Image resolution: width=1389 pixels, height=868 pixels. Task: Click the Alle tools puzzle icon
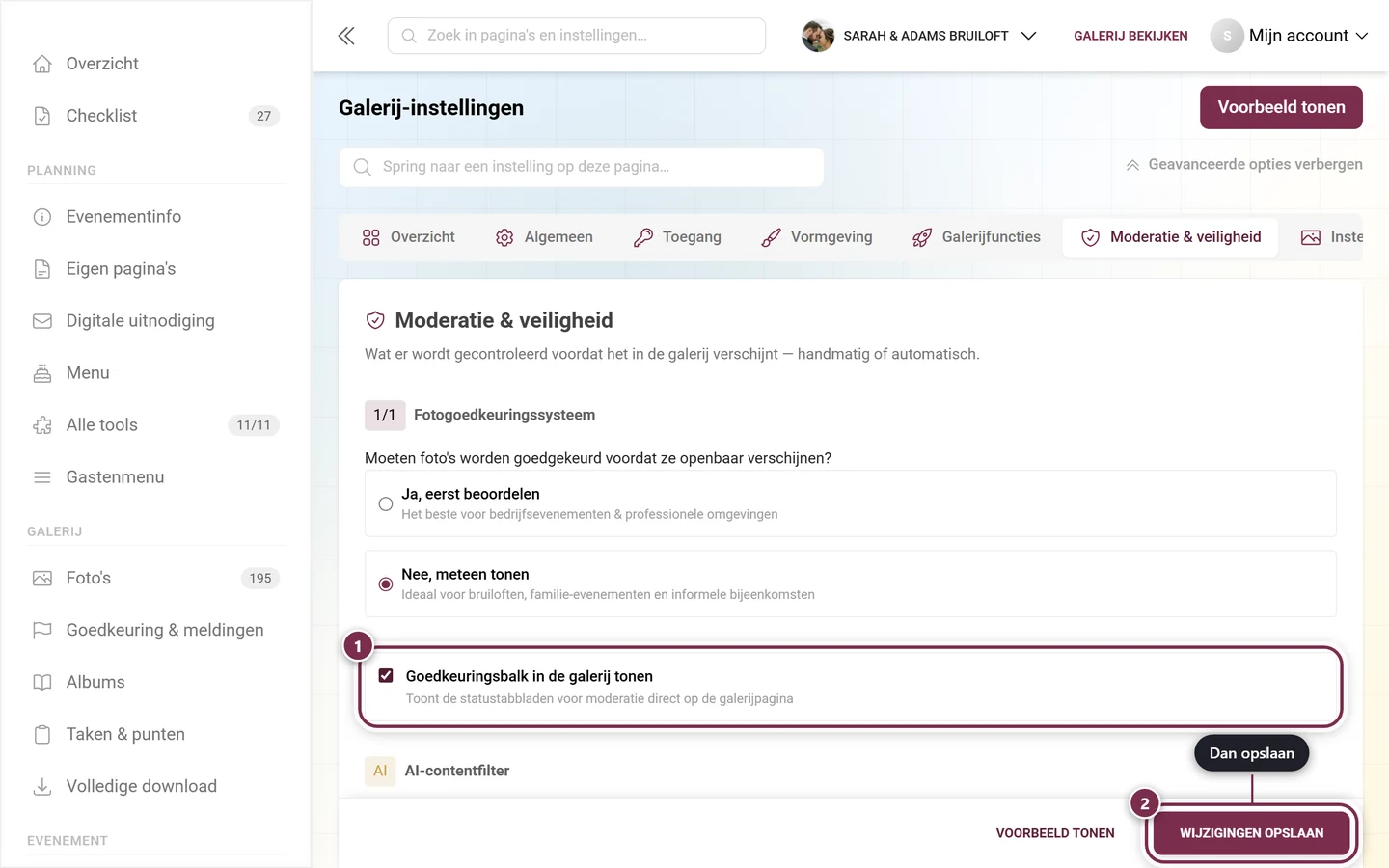[x=42, y=425]
